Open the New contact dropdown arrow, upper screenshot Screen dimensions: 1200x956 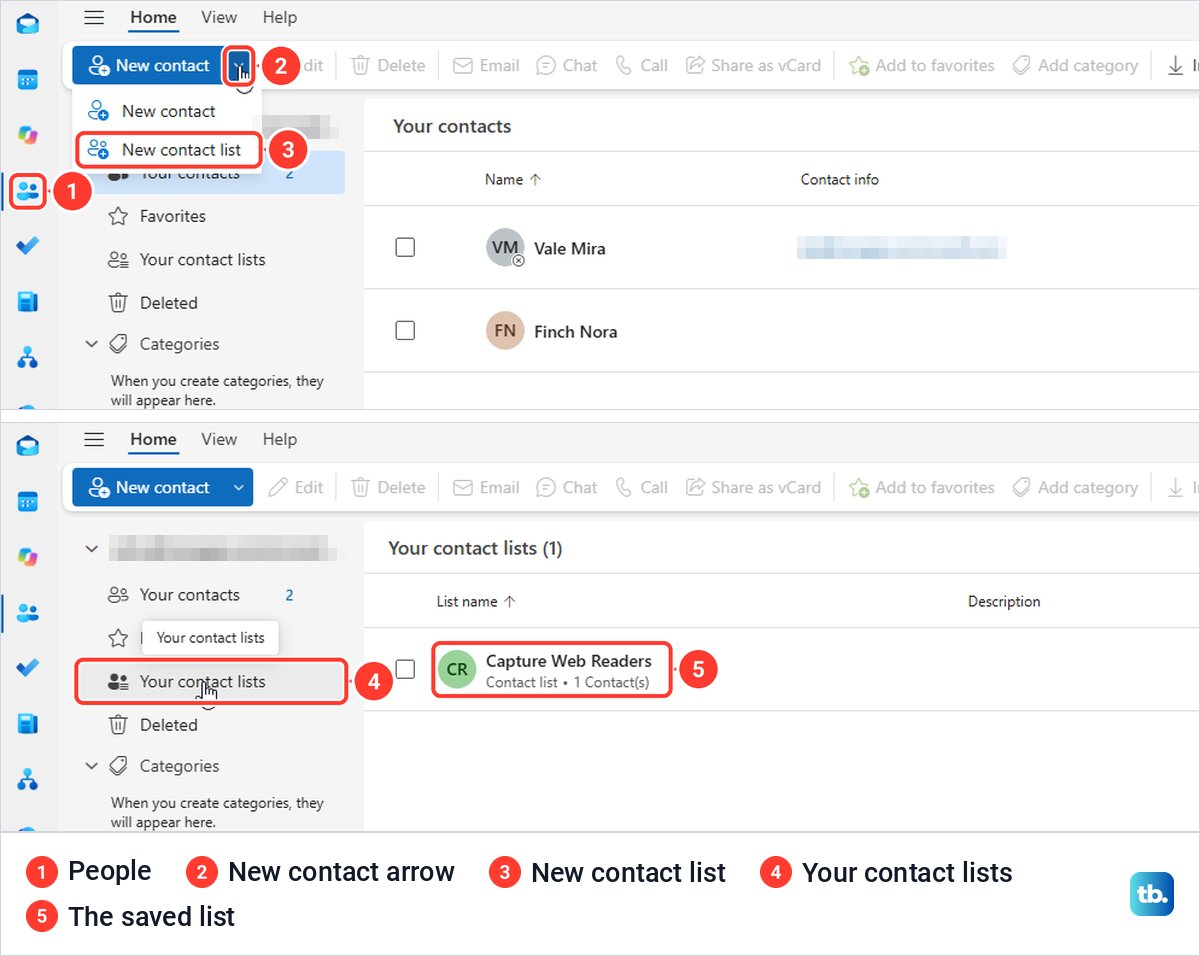coord(238,65)
